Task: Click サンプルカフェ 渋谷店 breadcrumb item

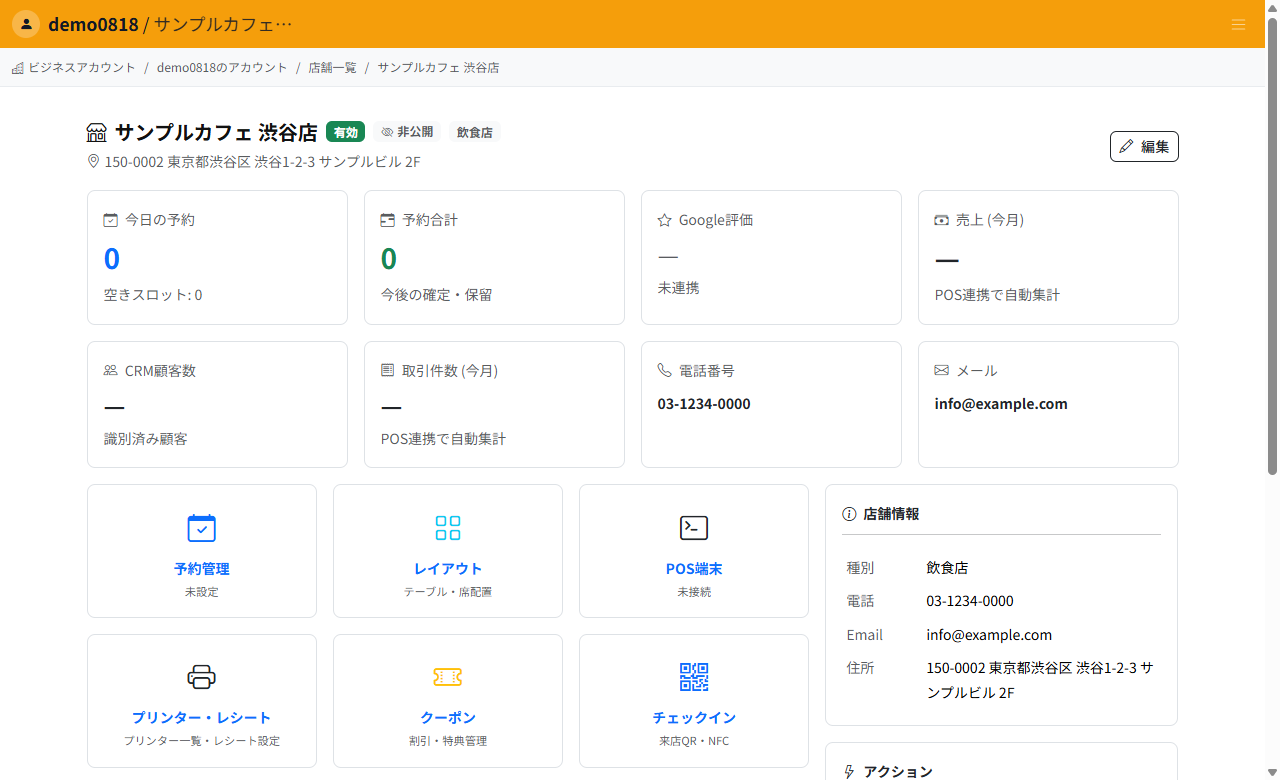Action: tap(438, 68)
